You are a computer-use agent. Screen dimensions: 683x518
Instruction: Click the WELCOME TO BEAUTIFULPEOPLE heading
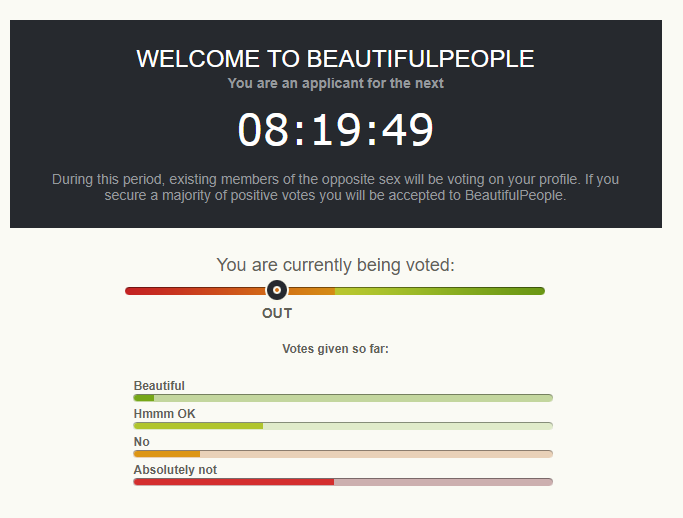pyautogui.click(x=336, y=59)
